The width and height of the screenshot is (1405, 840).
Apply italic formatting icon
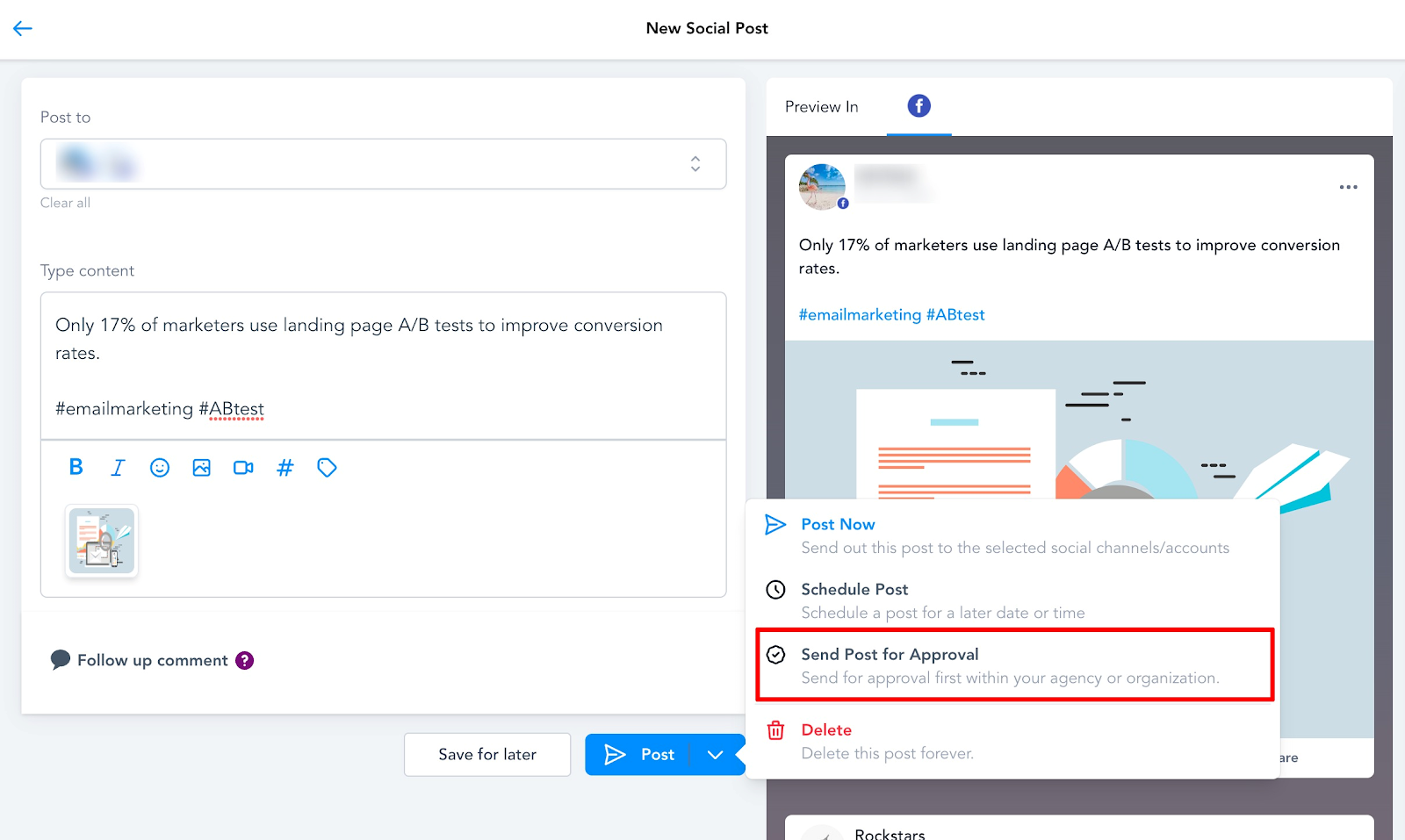point(118,468)
